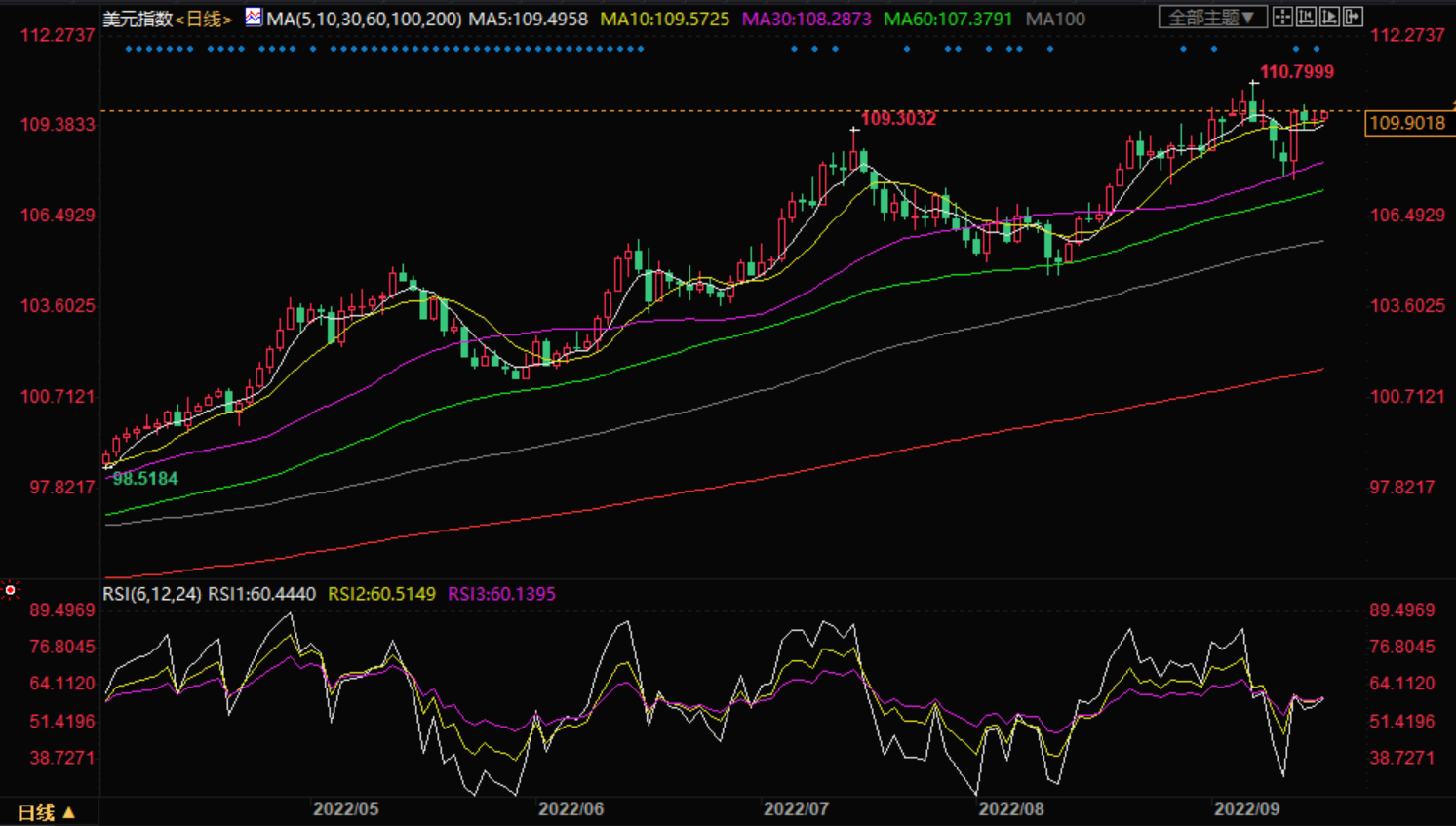
Task: Click the 2022/09 date label on time axis
Action: click(x=1246, y=809)
